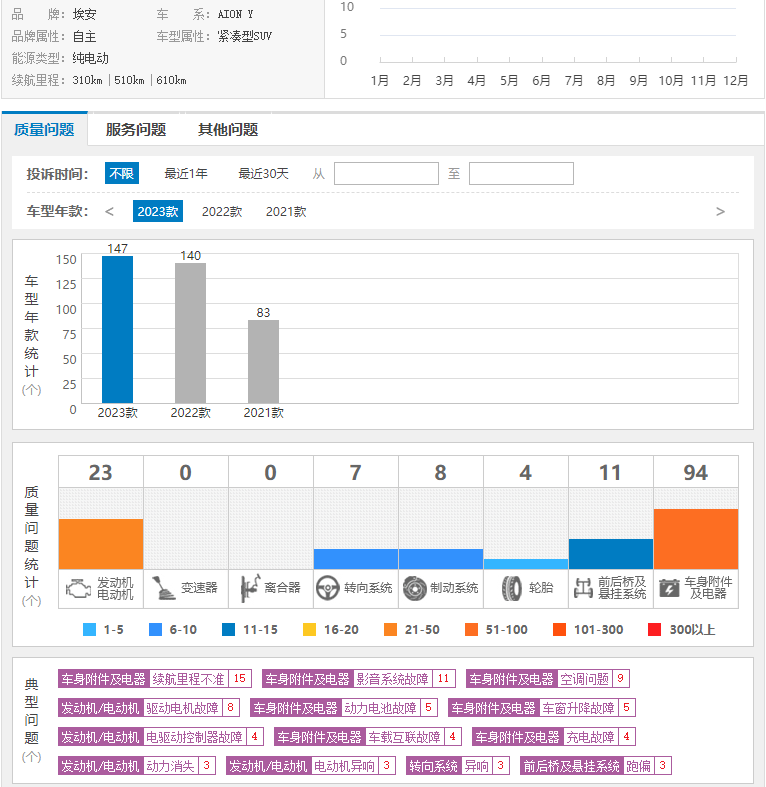Open the 其他问题 tab

tap(228, 130)
